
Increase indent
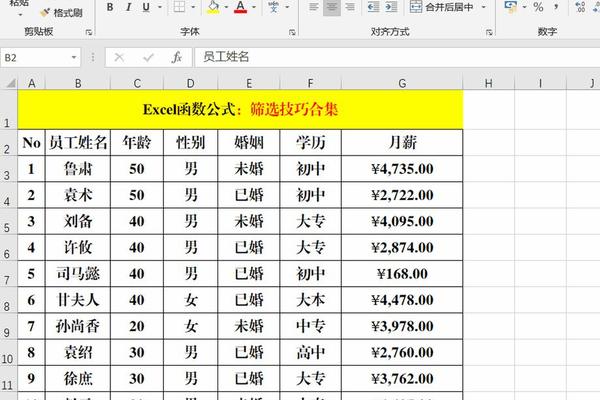391,7
